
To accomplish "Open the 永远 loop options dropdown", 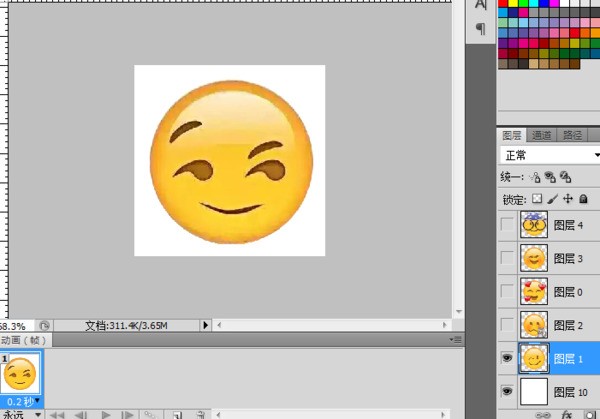I will (x=22, y=414).
